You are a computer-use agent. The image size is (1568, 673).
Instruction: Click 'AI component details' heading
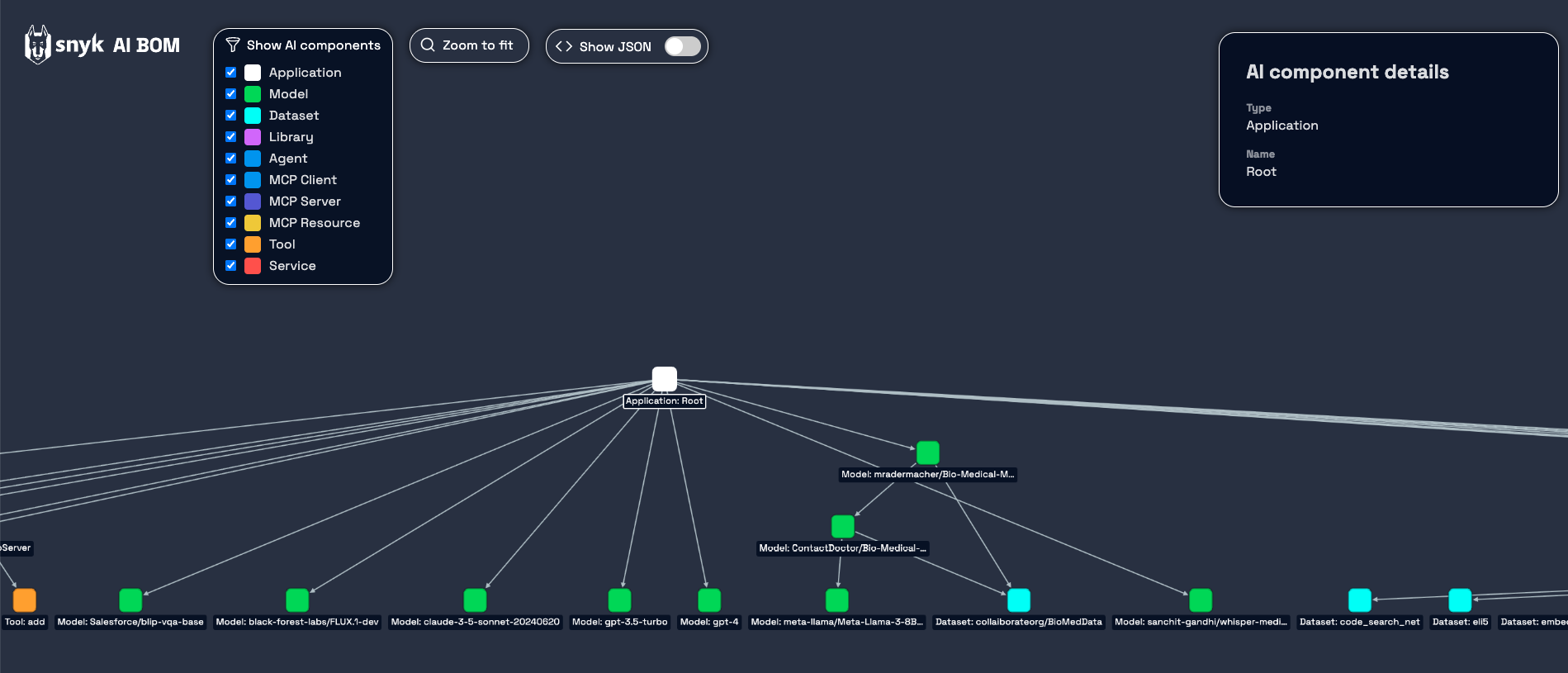[1348, 72]
